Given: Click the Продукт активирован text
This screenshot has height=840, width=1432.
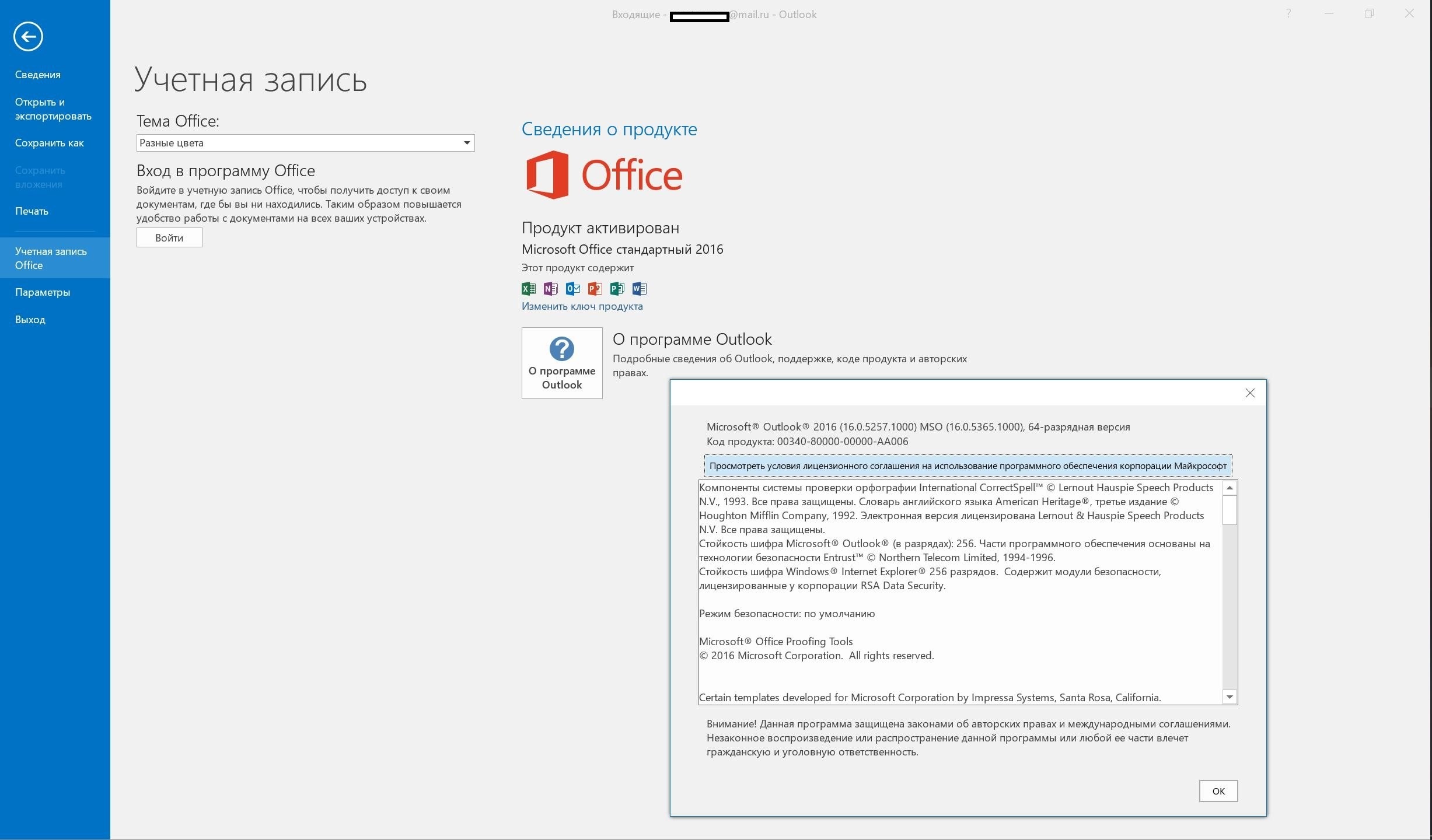Looking at the screenshot, I should pos(600,228).
